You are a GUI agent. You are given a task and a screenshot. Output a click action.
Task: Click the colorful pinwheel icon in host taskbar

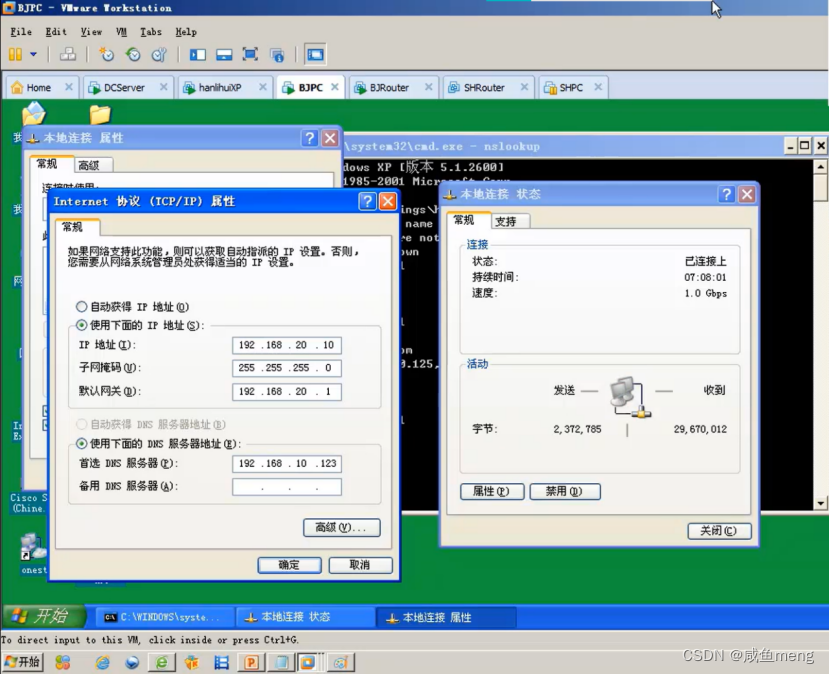(63, 662)
